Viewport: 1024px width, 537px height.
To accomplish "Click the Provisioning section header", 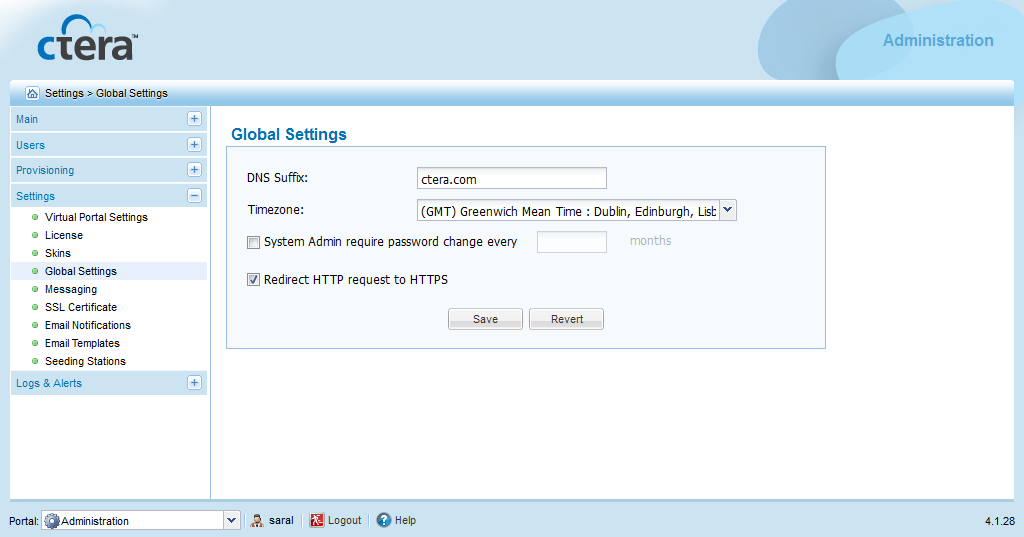I will coord(108,170).
